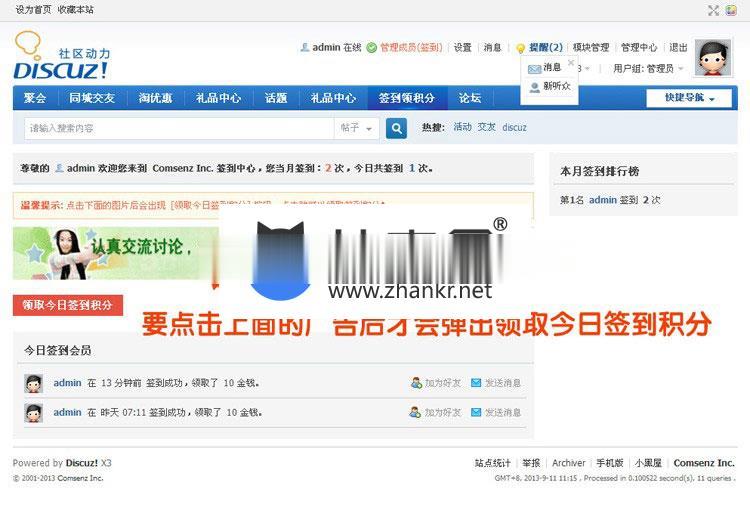Click the colorful icon at top-right corner
Screen dimensions: 750x523
coord(731,10)
